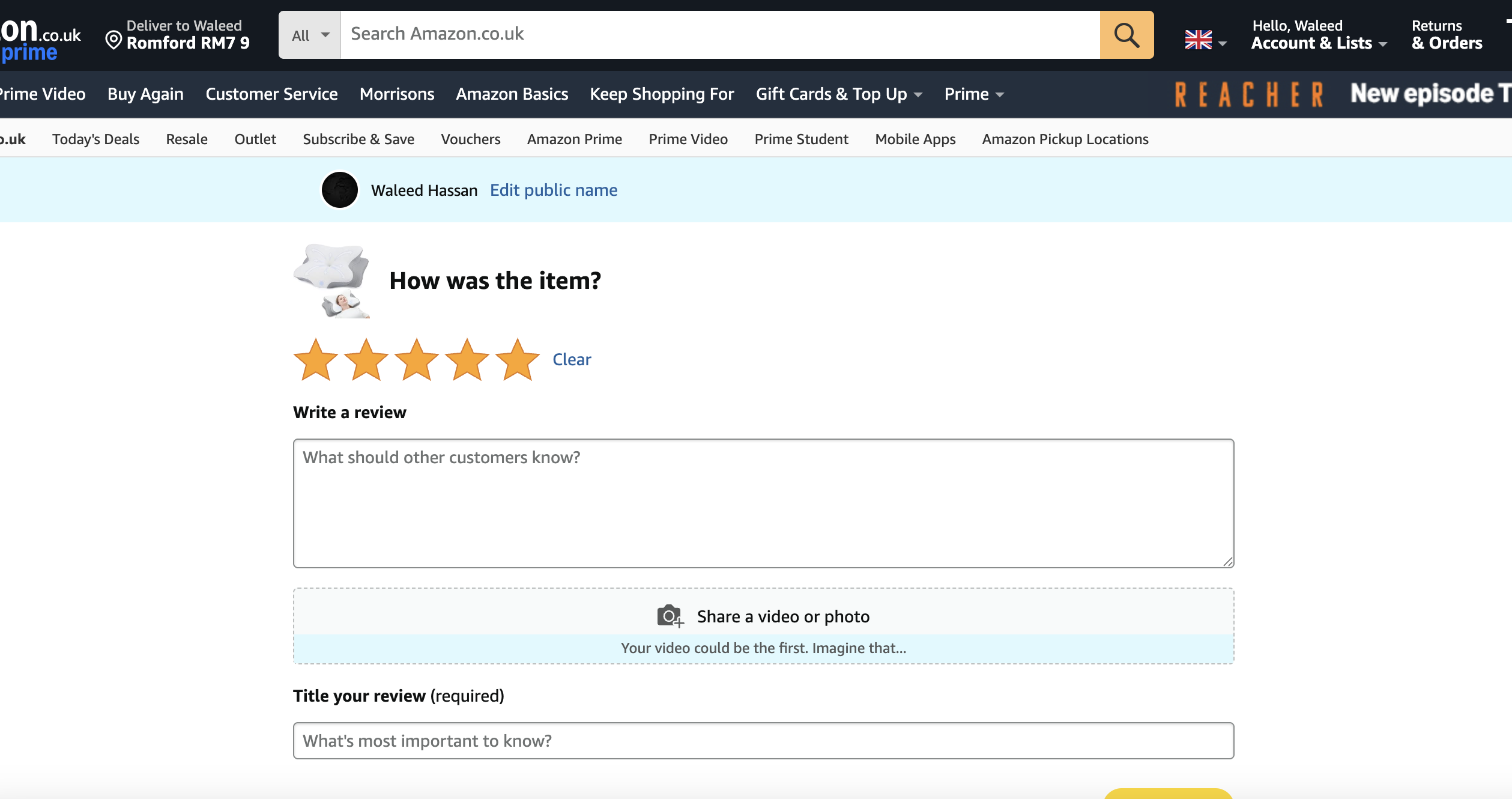Click the pillow product thumbnail
This screenshot has height=799, width=1512.
tap(331, 281)
